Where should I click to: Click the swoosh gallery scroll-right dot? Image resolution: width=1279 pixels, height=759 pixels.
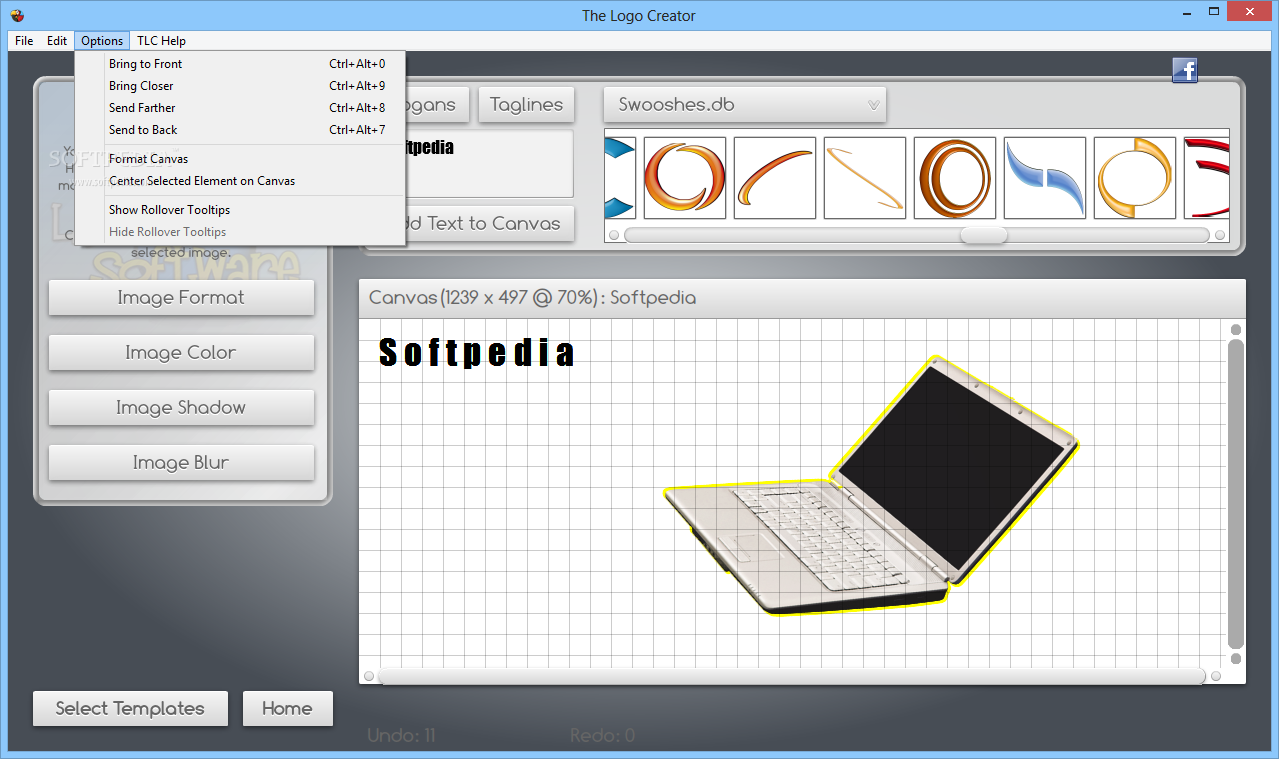1220,235
